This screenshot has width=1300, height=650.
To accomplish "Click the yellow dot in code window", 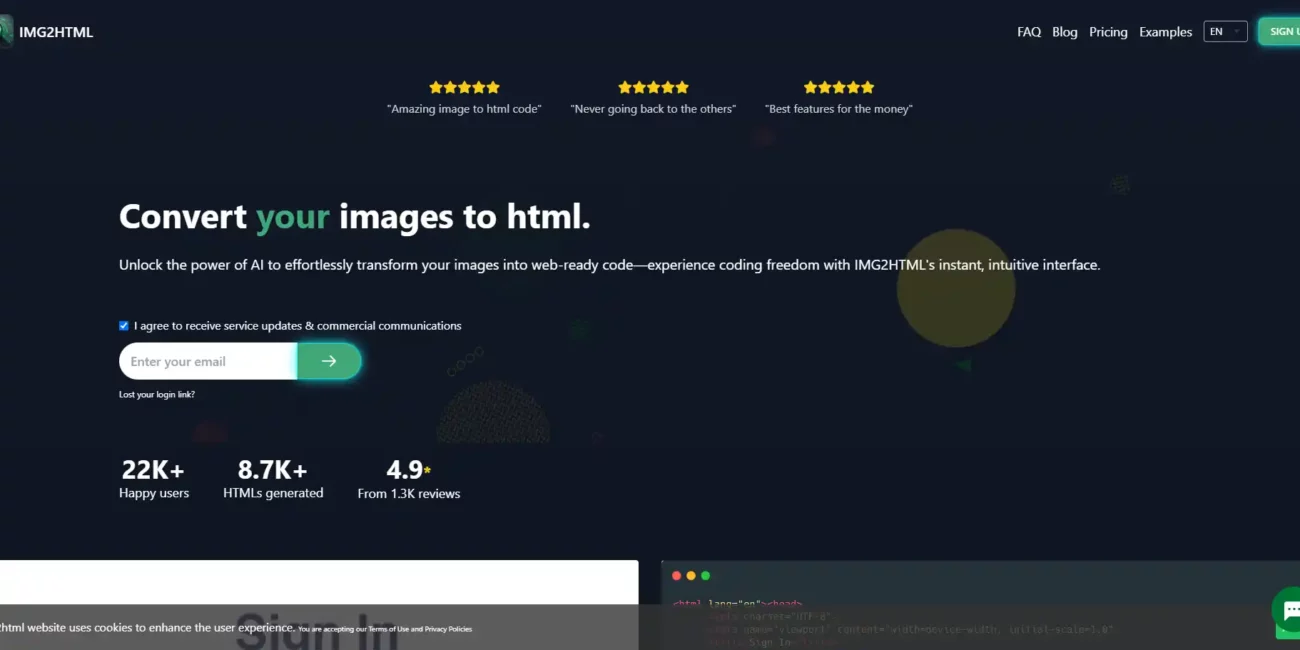I will point(691,576).
